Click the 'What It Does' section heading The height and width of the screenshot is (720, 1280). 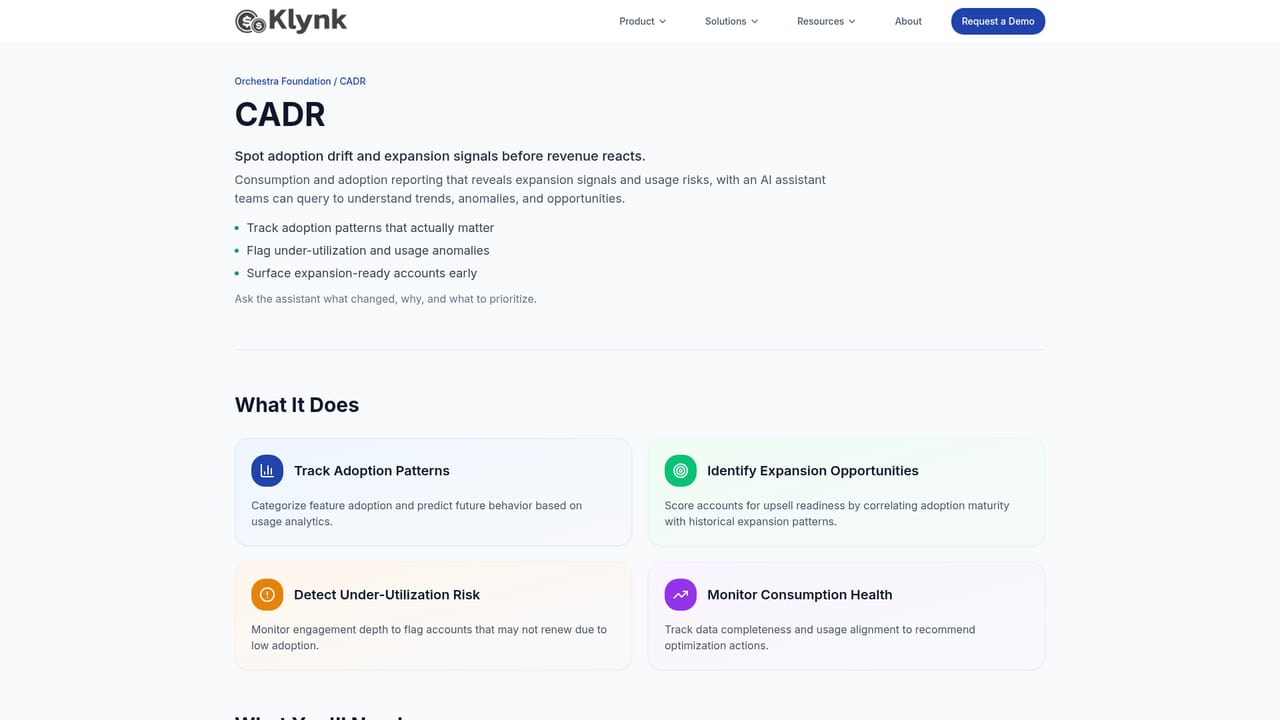click(297, 405)
